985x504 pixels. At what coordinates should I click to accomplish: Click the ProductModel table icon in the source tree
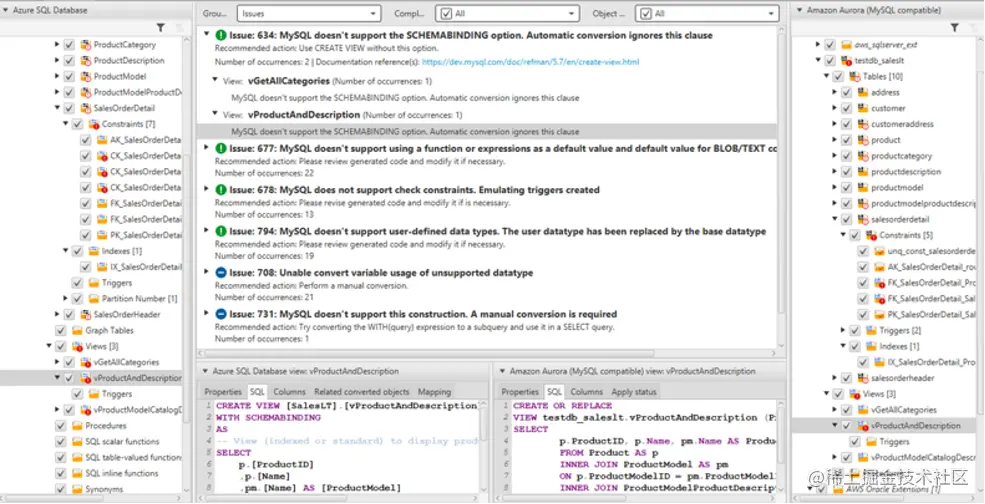[86, 76]
